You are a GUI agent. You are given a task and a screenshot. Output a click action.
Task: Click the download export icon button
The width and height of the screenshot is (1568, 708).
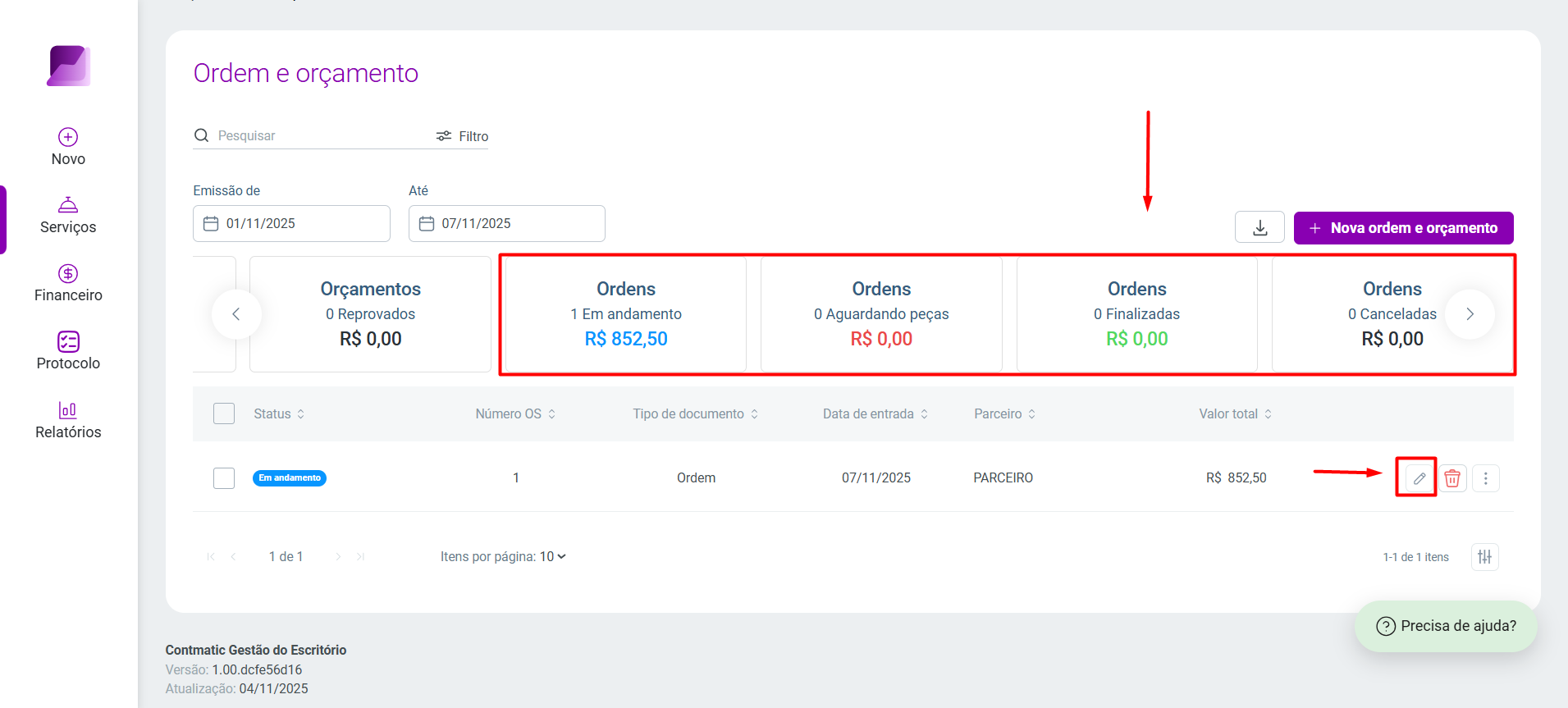tap(1259, 228)
